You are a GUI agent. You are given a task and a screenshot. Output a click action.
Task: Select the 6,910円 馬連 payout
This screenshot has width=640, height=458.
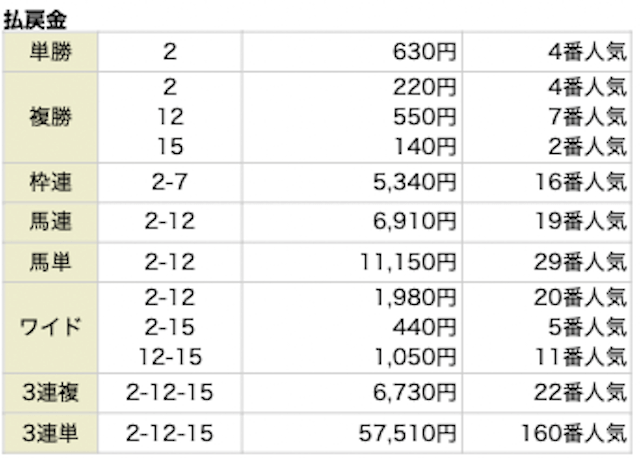tap(414, 222)
